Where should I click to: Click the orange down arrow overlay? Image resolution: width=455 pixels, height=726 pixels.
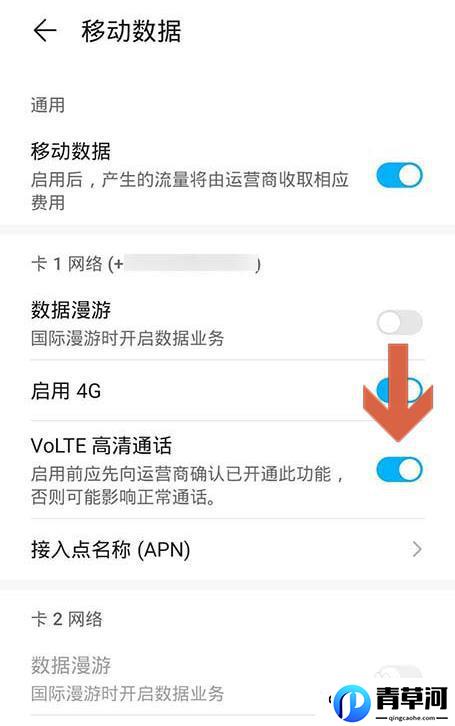(398, 392)
